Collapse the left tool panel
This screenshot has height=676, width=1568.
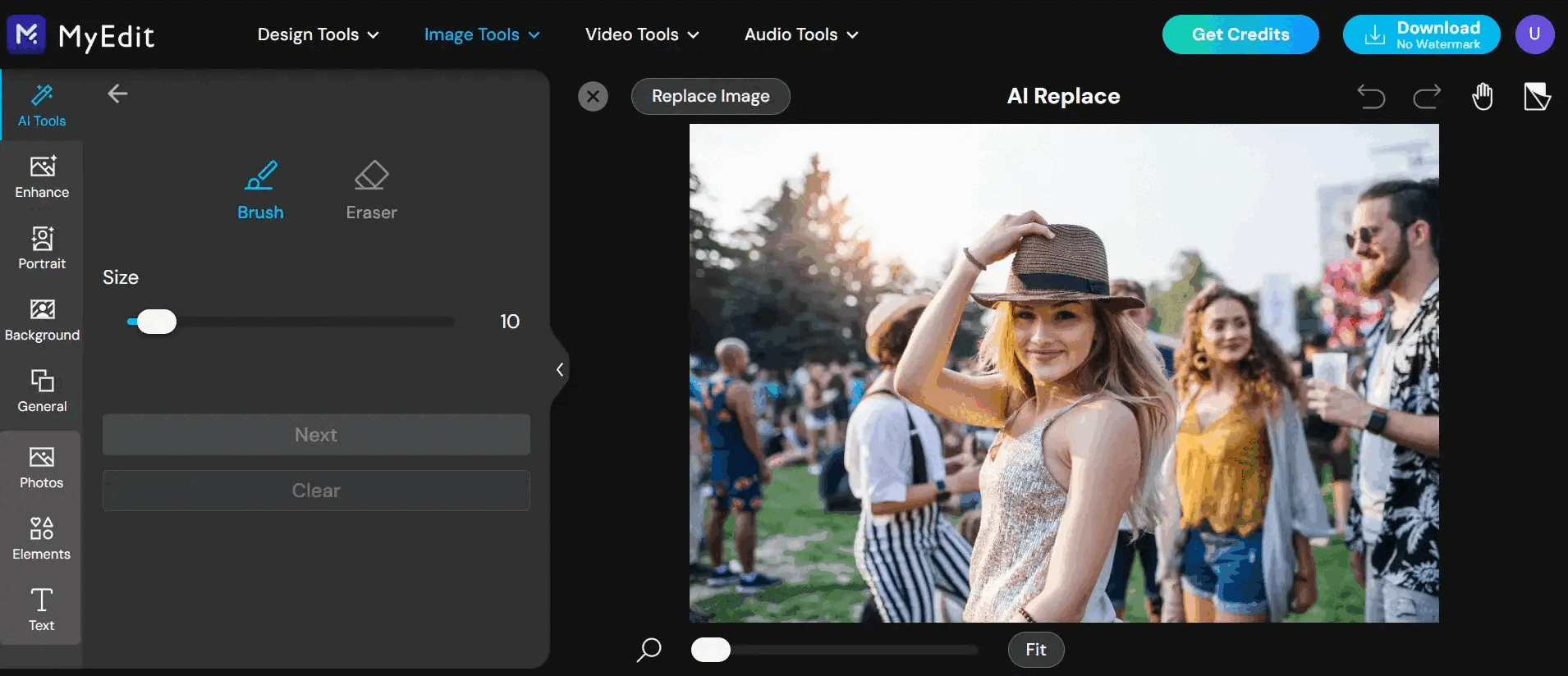coord(560,369)
